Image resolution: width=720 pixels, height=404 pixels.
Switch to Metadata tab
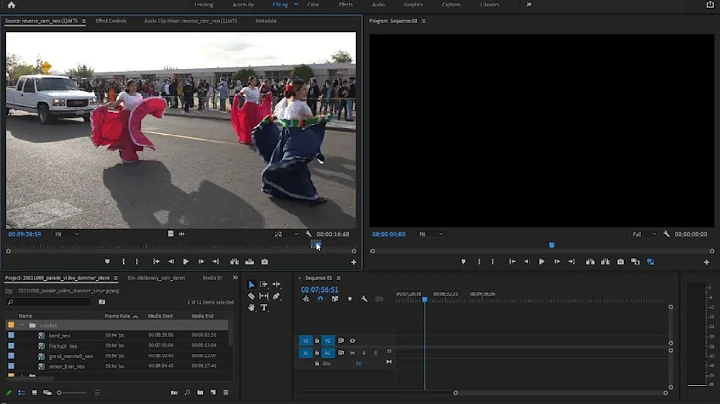(266, 21)
